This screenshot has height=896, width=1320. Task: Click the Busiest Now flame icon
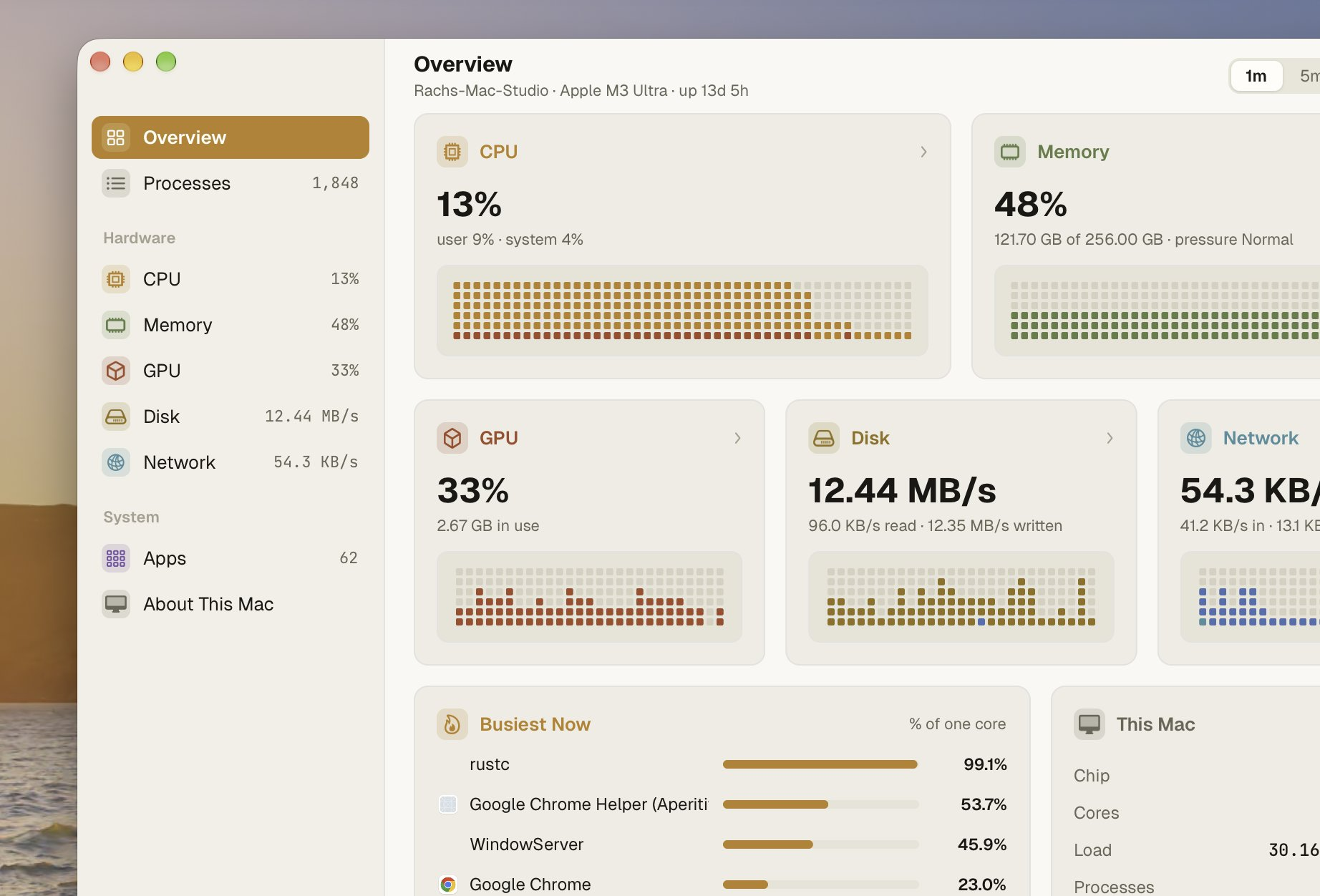(452, 724)
